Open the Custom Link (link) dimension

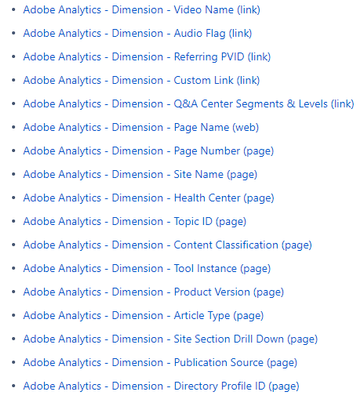tap(141, 80)
